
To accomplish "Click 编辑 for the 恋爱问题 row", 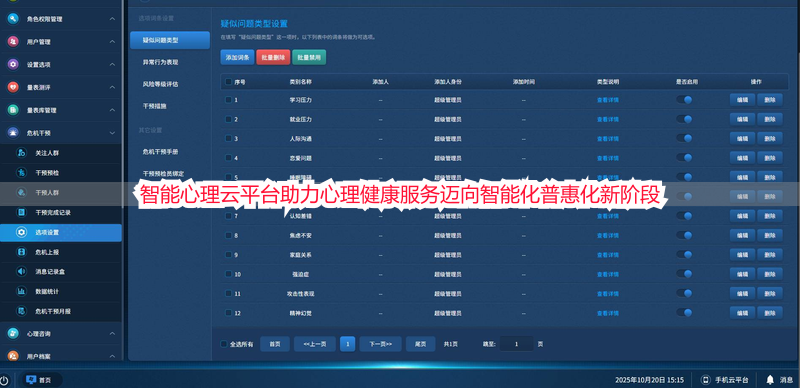I will click(x=742, y=158).
